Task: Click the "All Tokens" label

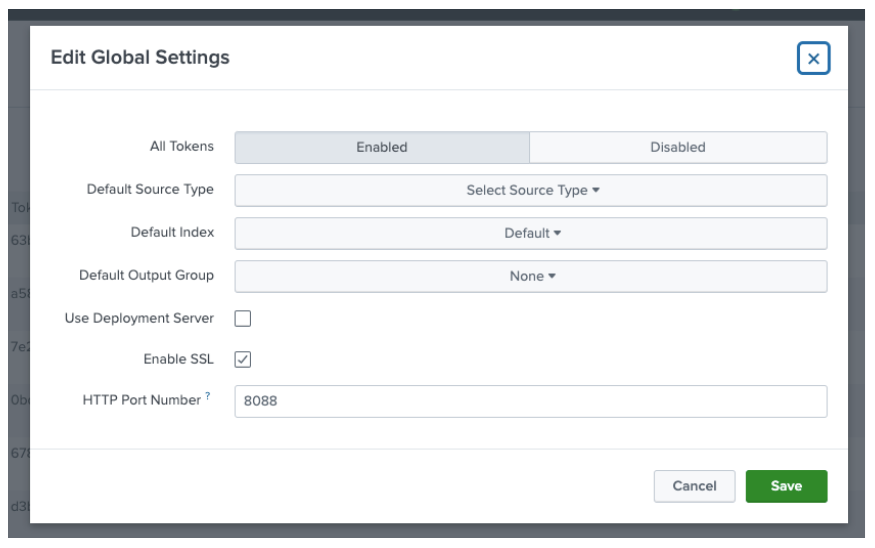Action: pyautogui.click(x=181, y=146)
